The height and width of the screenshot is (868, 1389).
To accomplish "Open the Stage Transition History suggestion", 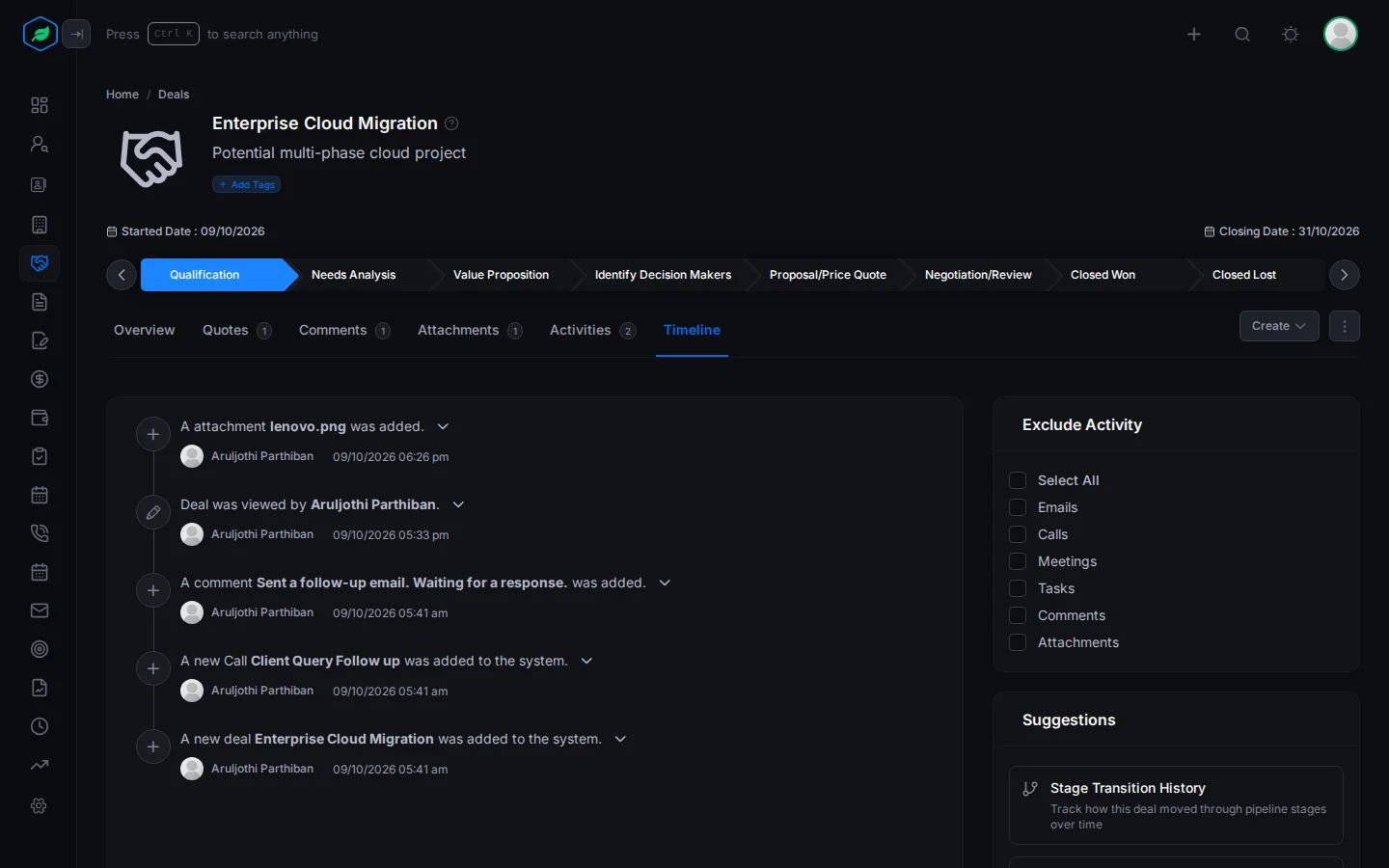I will click(1176, 805).
